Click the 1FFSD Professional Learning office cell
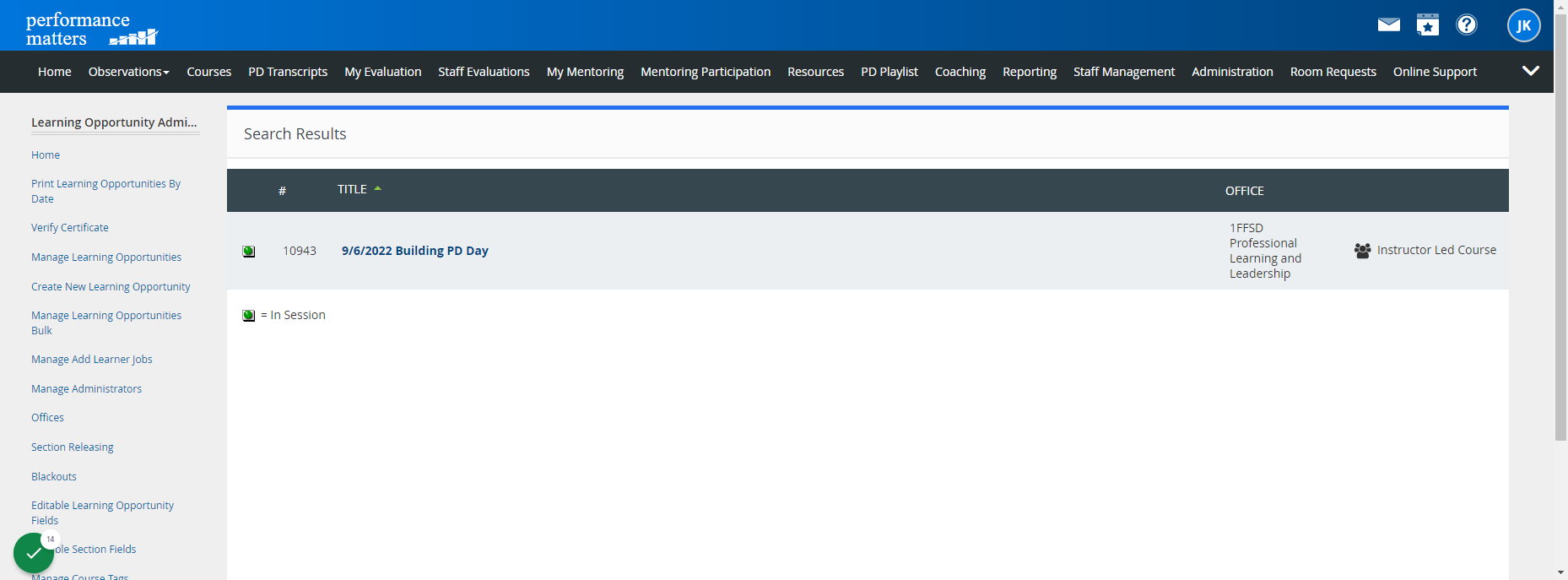Viewport: 1568px width, 580px height. [x=1265, y=251]
